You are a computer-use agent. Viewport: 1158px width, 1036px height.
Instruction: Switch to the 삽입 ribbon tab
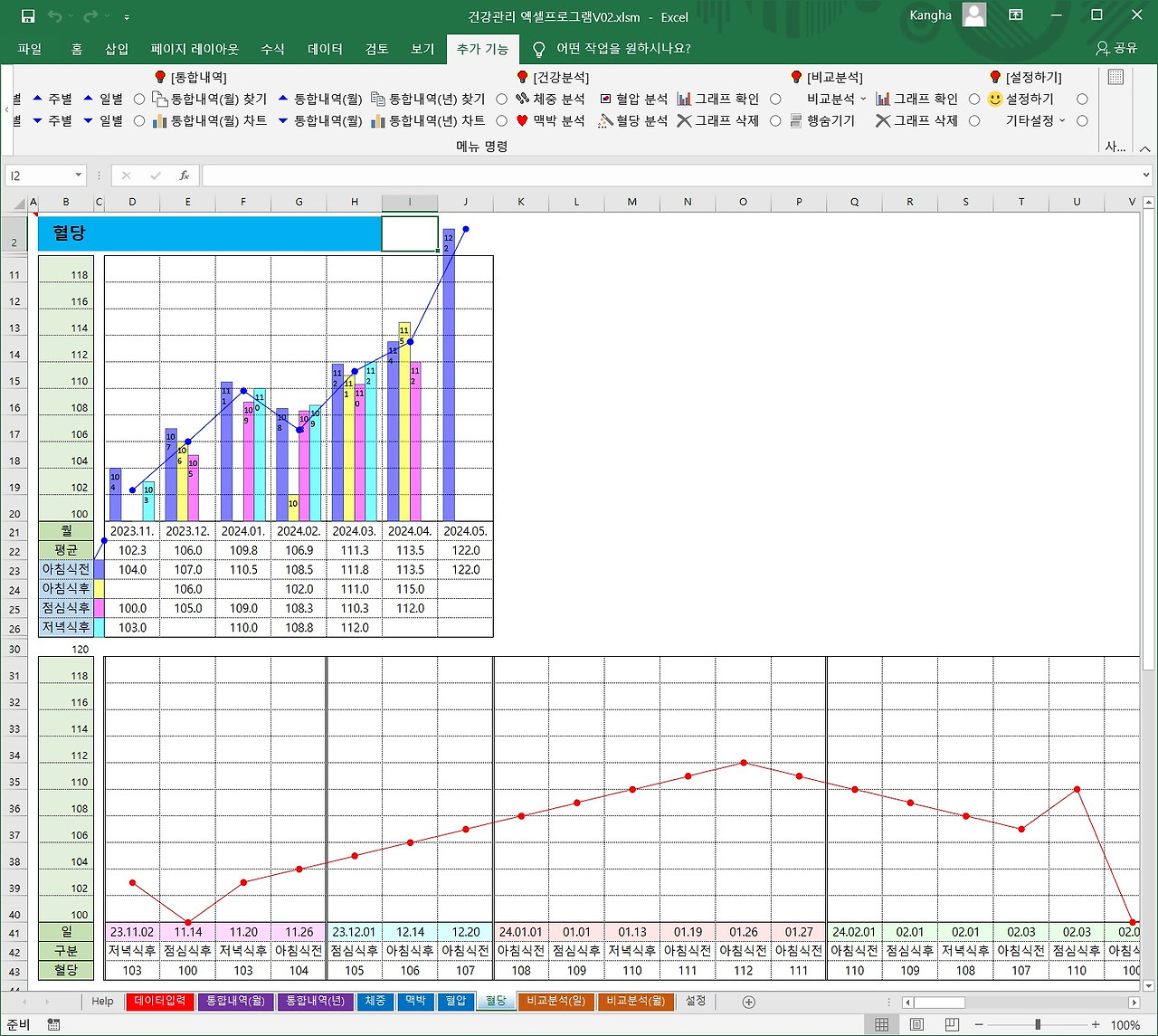pos(117,49)
